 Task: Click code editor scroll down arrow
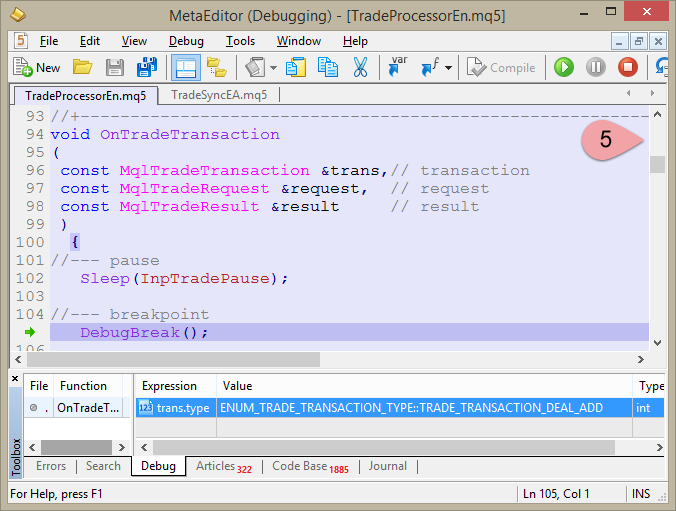pos(657,343)
